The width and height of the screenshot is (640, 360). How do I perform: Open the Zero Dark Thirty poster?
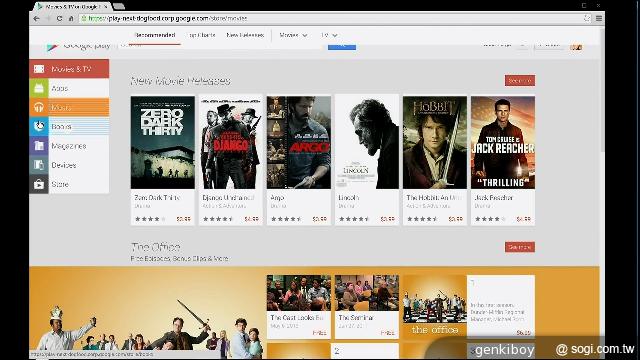(x=163, y=142)
